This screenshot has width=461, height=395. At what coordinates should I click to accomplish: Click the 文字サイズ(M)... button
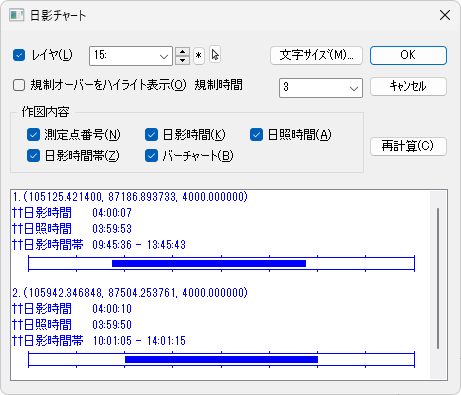[316, 55]
